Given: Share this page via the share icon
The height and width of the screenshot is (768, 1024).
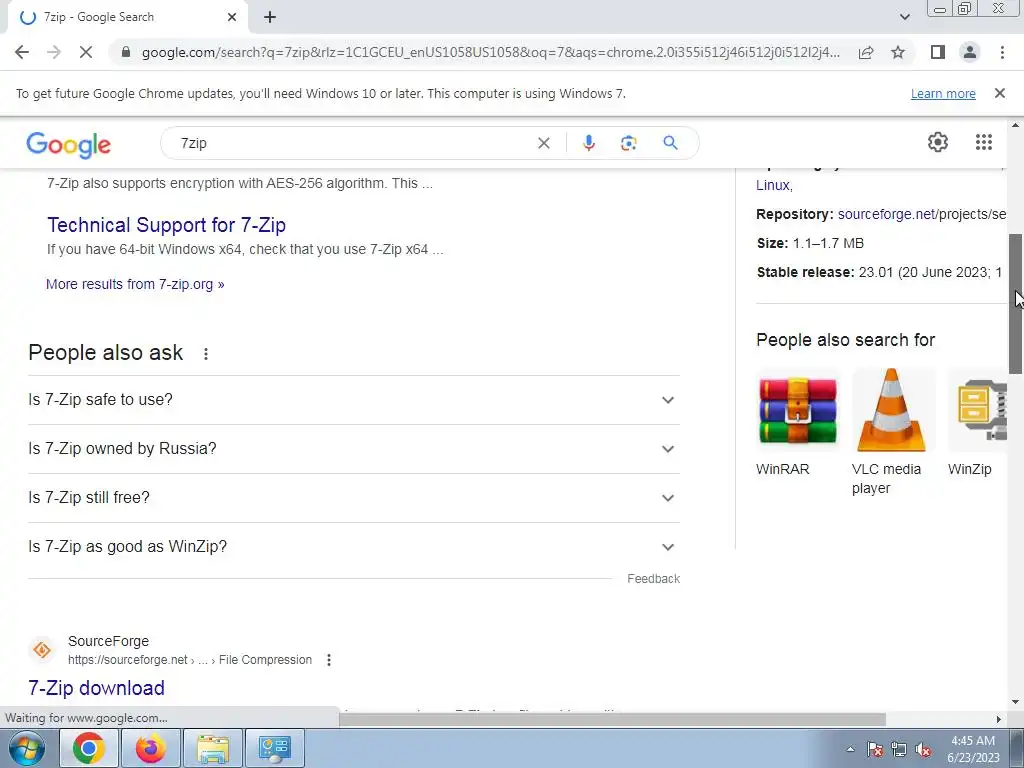Looking at the screenshot, I should (x=866, y=52).
